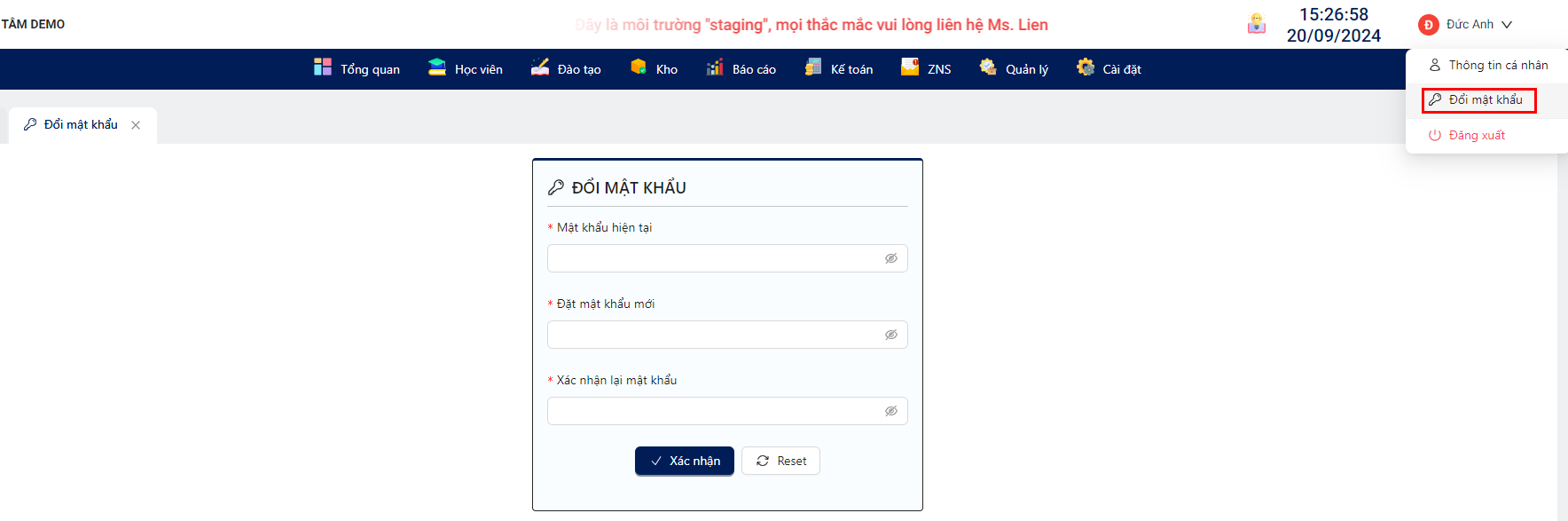The height and width of the screenshot is (521, 1568).
Task: Click the 20/09/2024 date text
Action: 1334,36
